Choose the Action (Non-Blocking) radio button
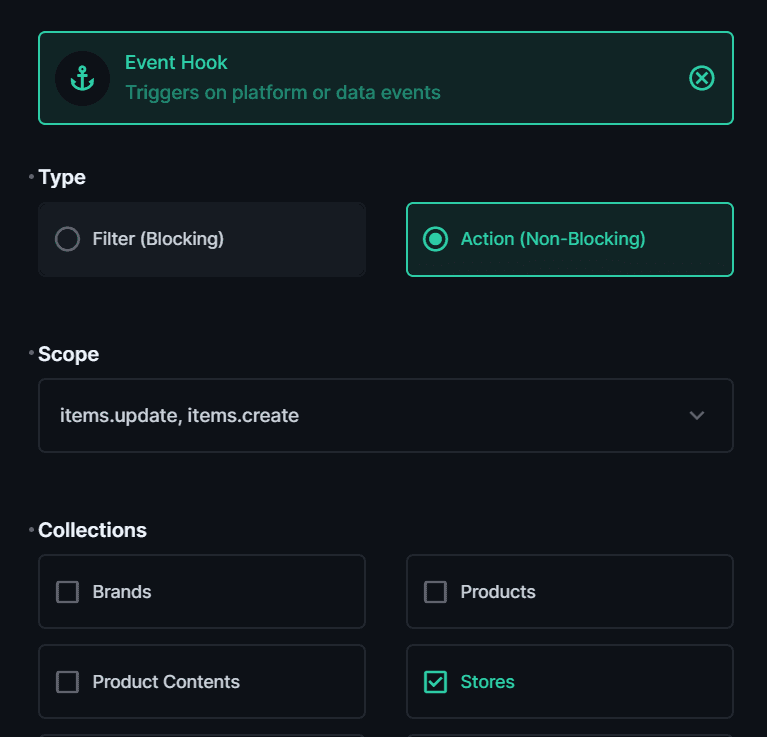Image resolution: width=767 pixels, height=737 pixels. [435, 239]
